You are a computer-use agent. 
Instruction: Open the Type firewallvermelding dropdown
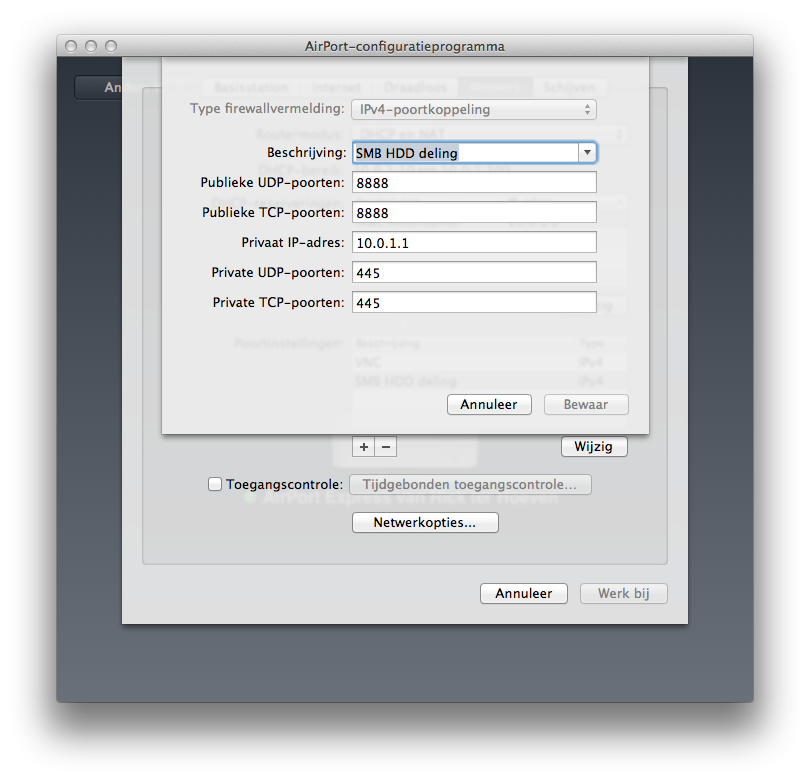(x=474, y=110)
